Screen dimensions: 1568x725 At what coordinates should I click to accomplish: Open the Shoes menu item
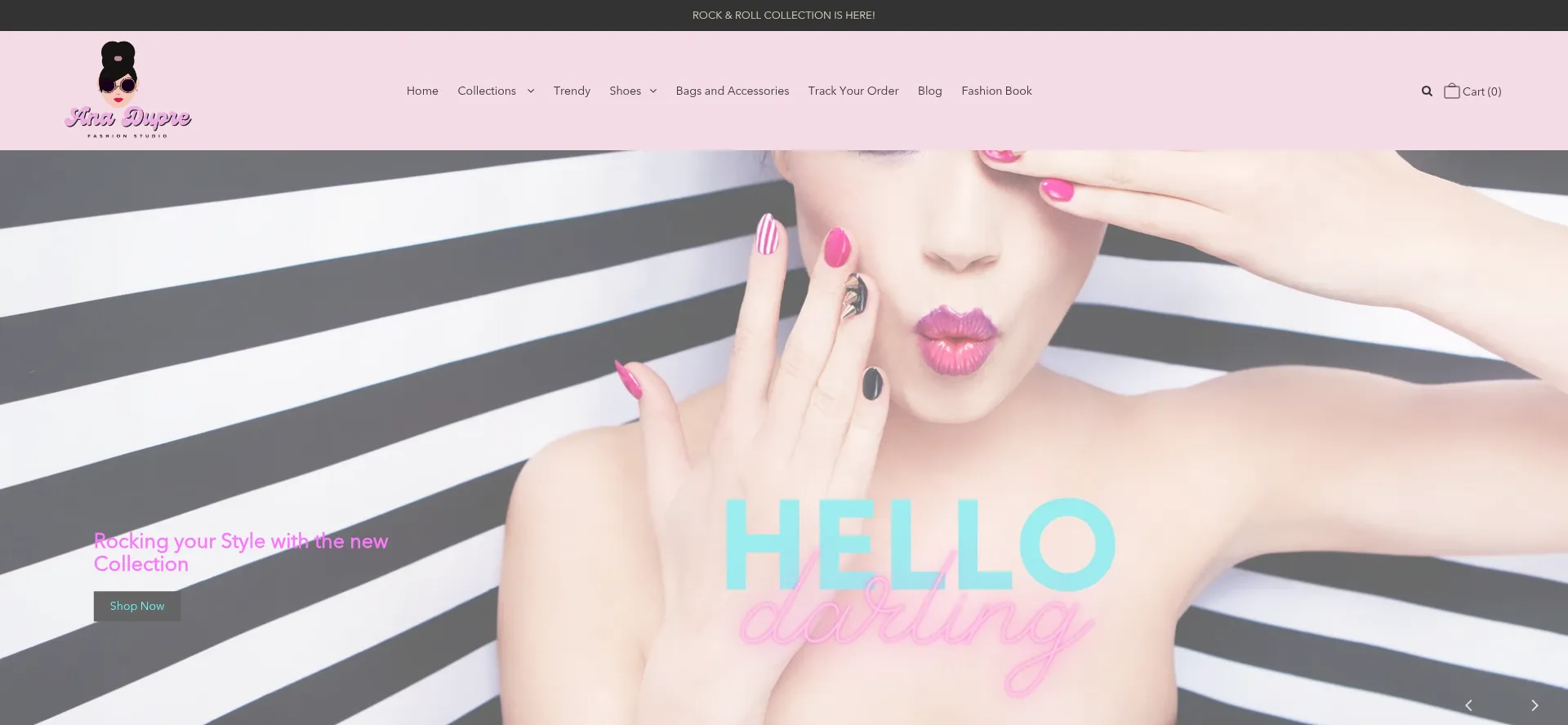click(x=625, y=91)
